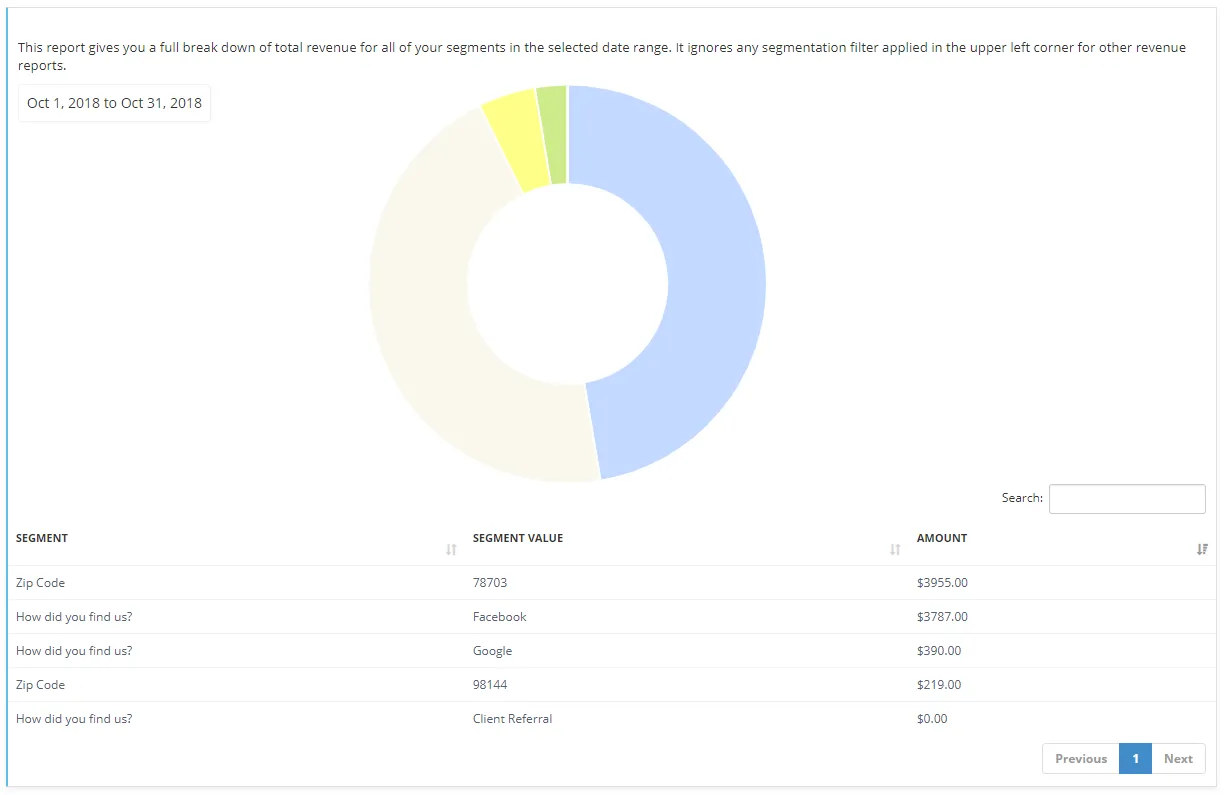
Task: Click the Search label text
Action: point(1022,498)
